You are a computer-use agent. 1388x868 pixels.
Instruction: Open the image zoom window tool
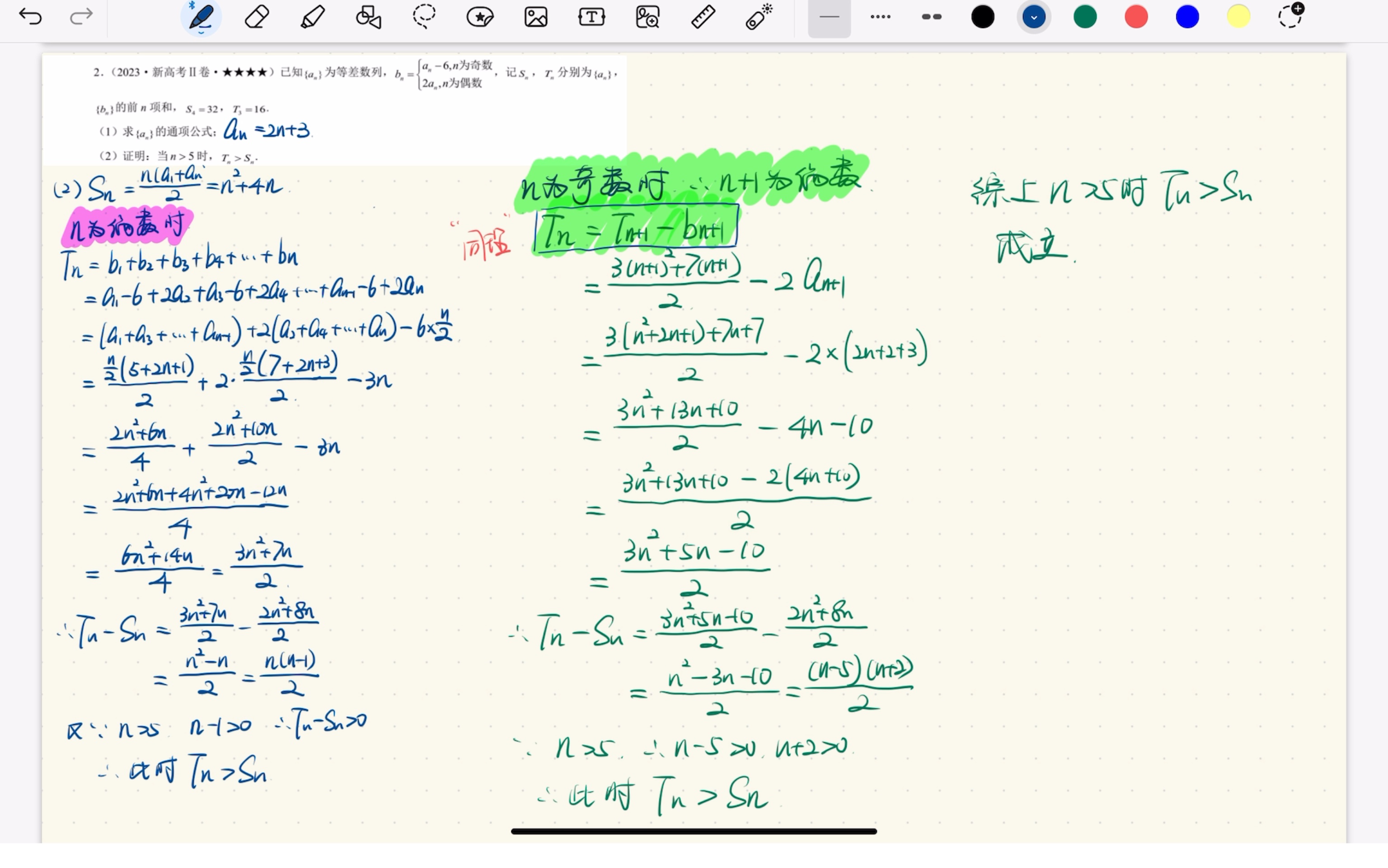pyautogui.click(x=647, y=17)
